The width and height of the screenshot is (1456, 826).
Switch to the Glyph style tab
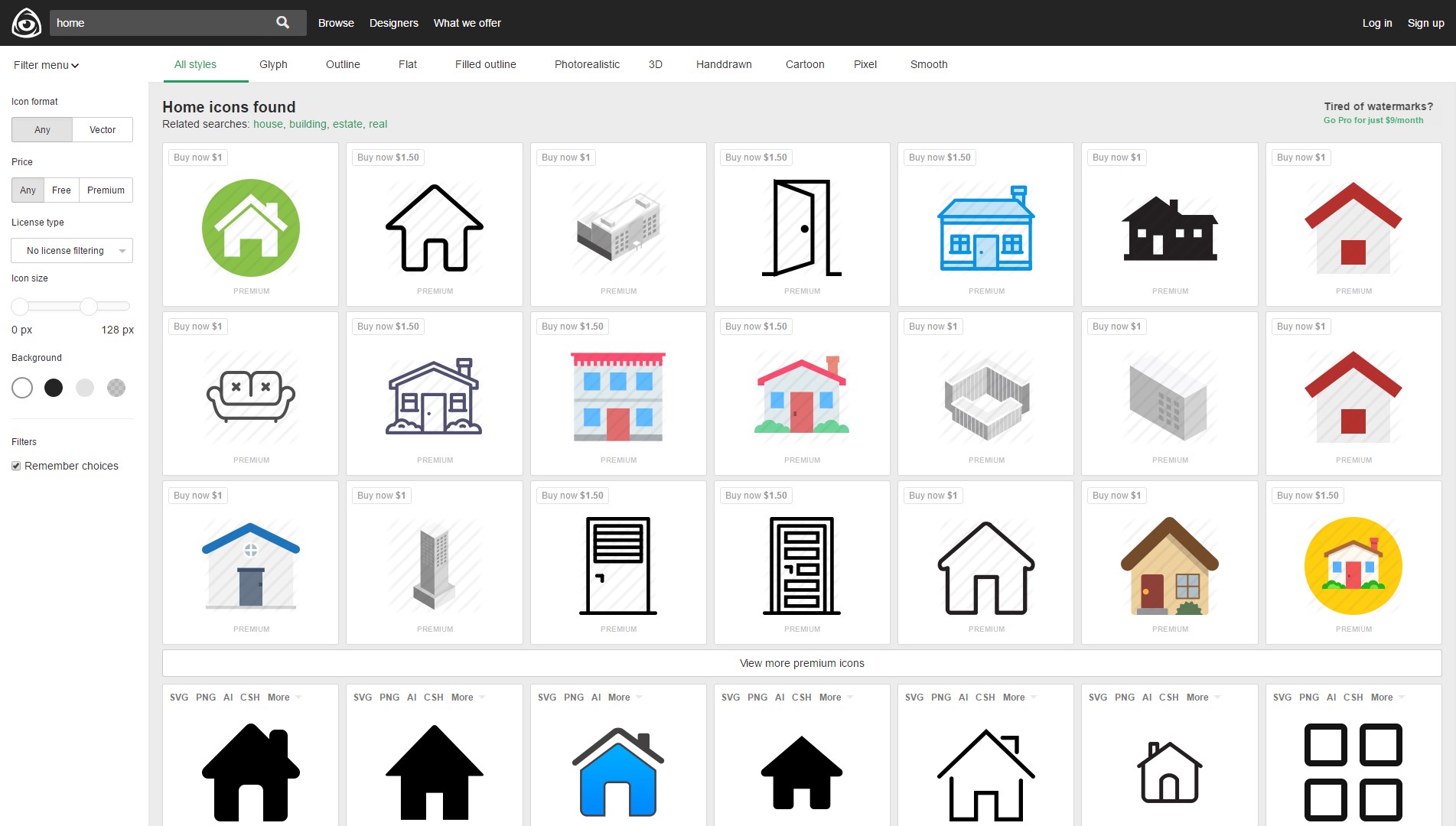pyautogui.click(x=273, y=65)
